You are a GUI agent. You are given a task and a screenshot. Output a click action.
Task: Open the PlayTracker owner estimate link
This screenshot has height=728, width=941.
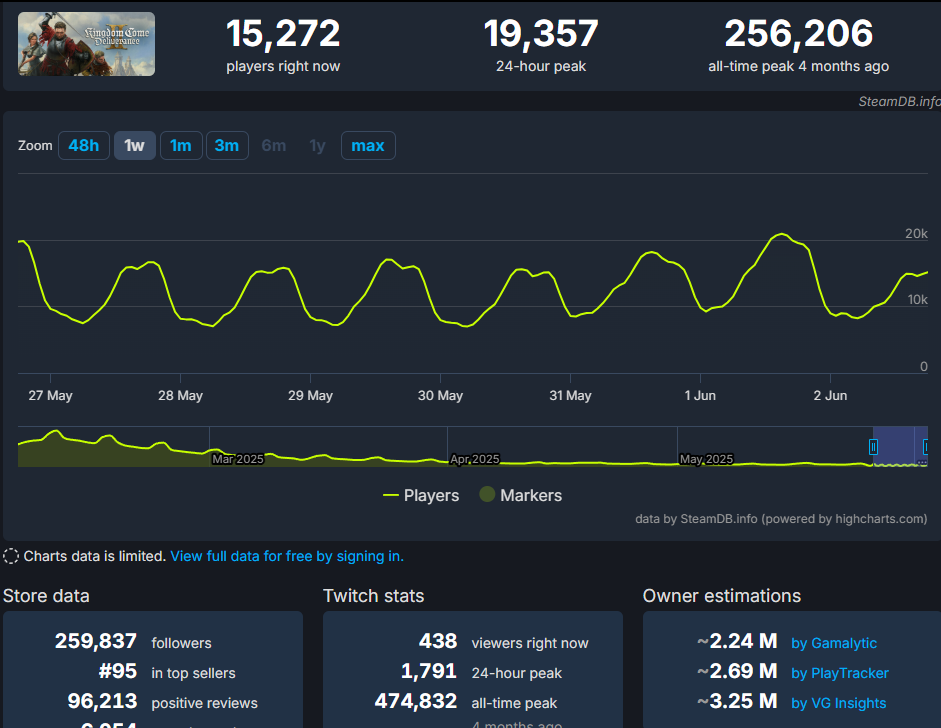pyautogui.click(x=840, y=673)
